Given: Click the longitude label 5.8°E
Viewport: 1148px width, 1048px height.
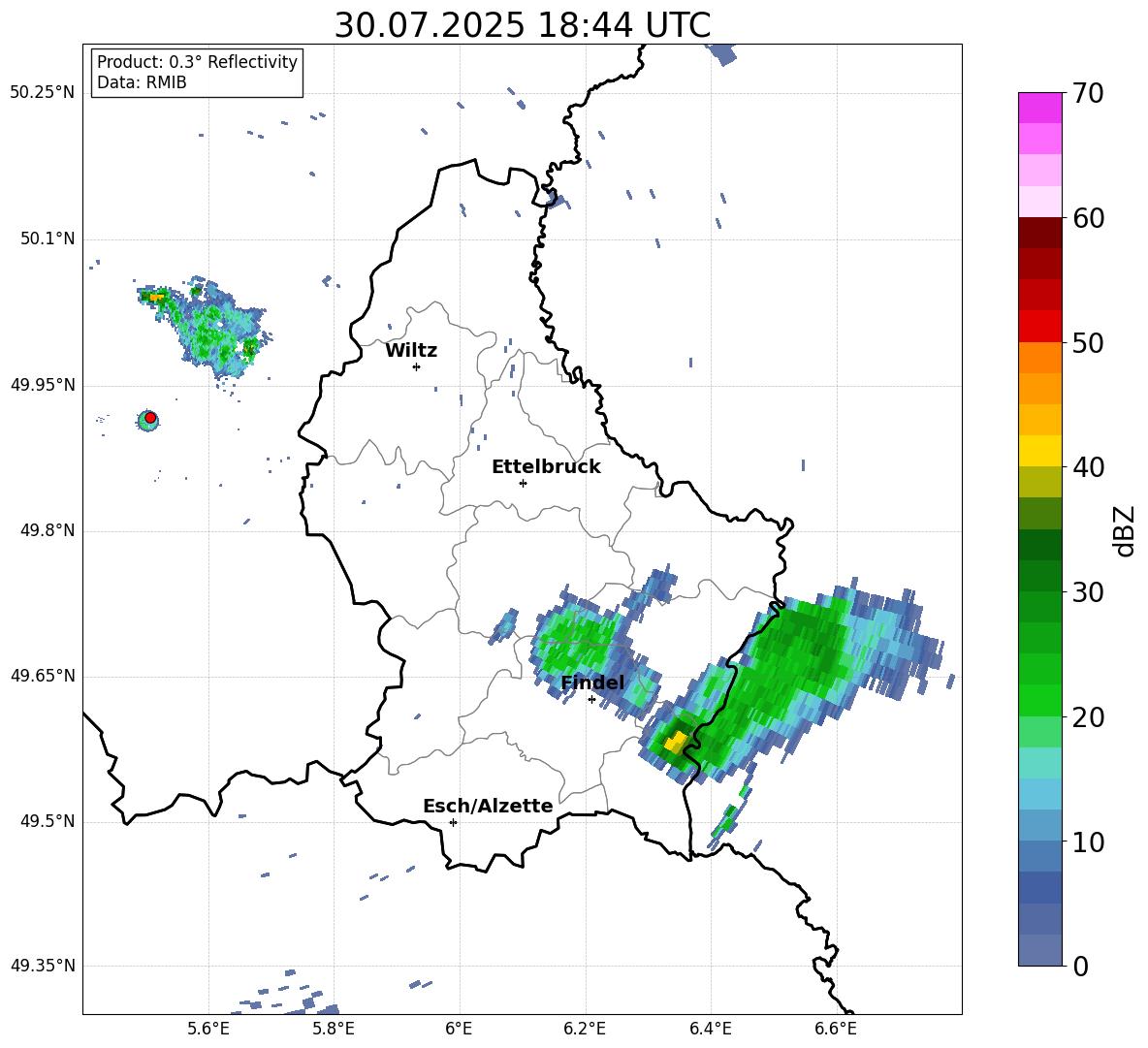Looking at the screenshot, I should point(335,1029).
